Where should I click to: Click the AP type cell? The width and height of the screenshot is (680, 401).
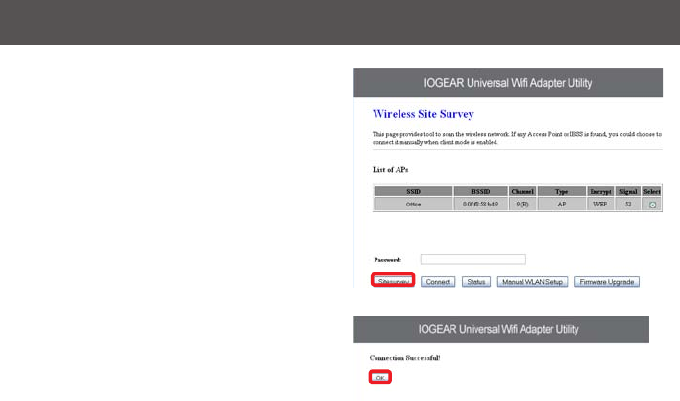tap(562, 204)
